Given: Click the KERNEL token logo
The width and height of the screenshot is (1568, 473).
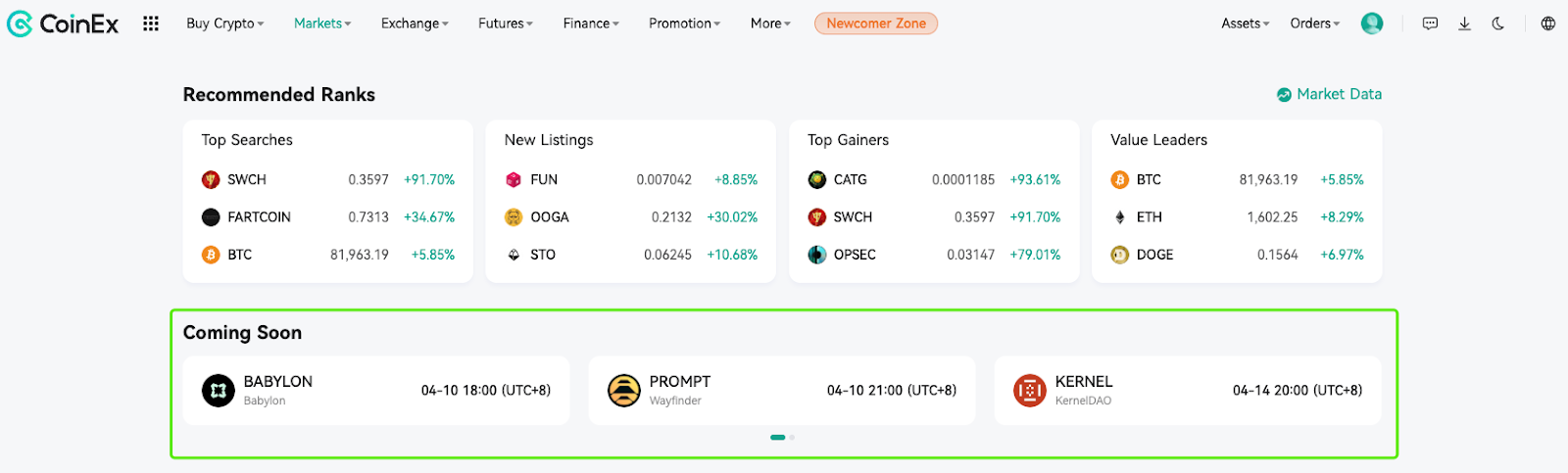Looking at the screenshot, I should (1030, 391).
